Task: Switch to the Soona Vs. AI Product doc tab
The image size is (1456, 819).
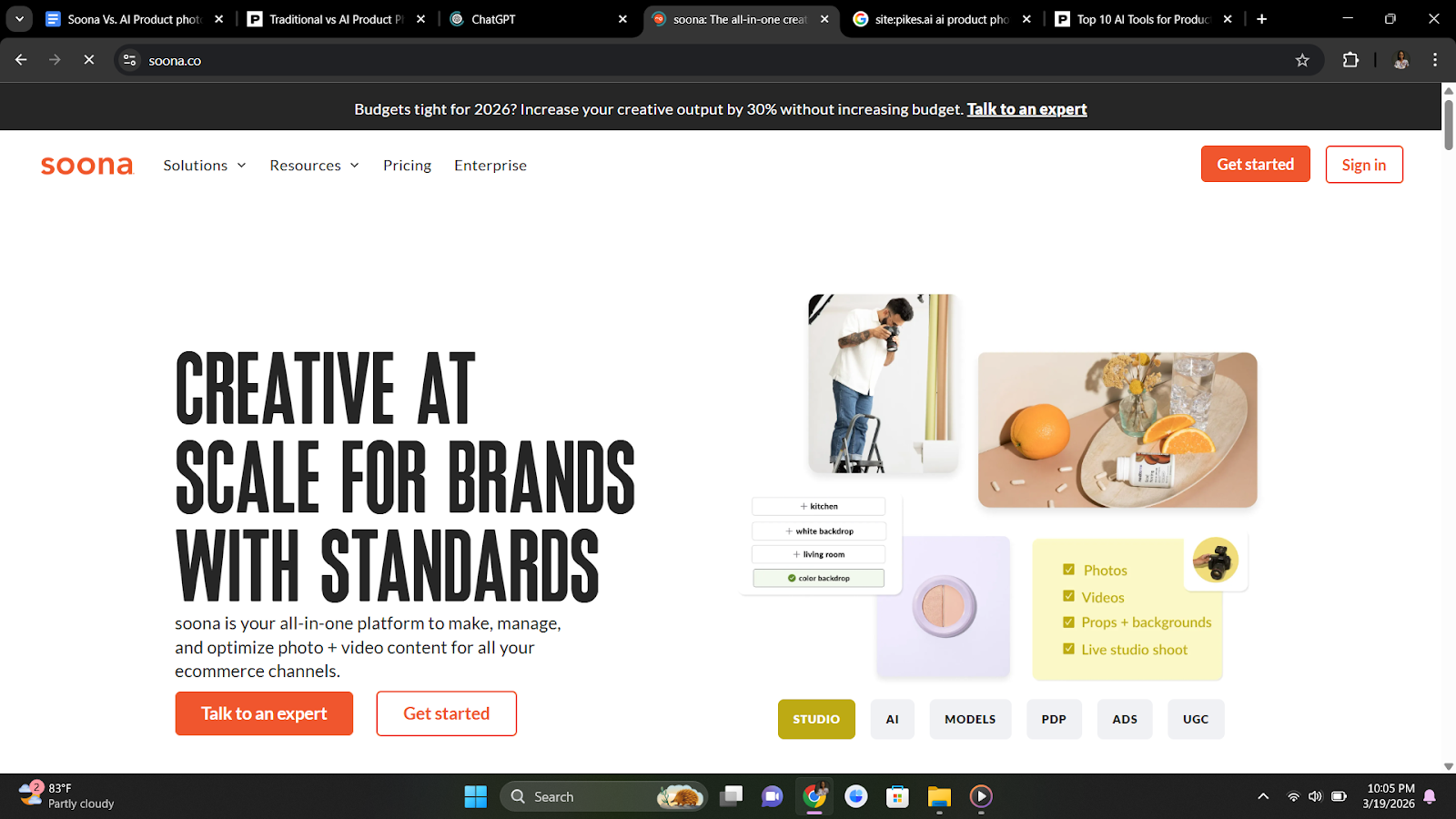Action: pyautogui.click(x=134, y=19)
